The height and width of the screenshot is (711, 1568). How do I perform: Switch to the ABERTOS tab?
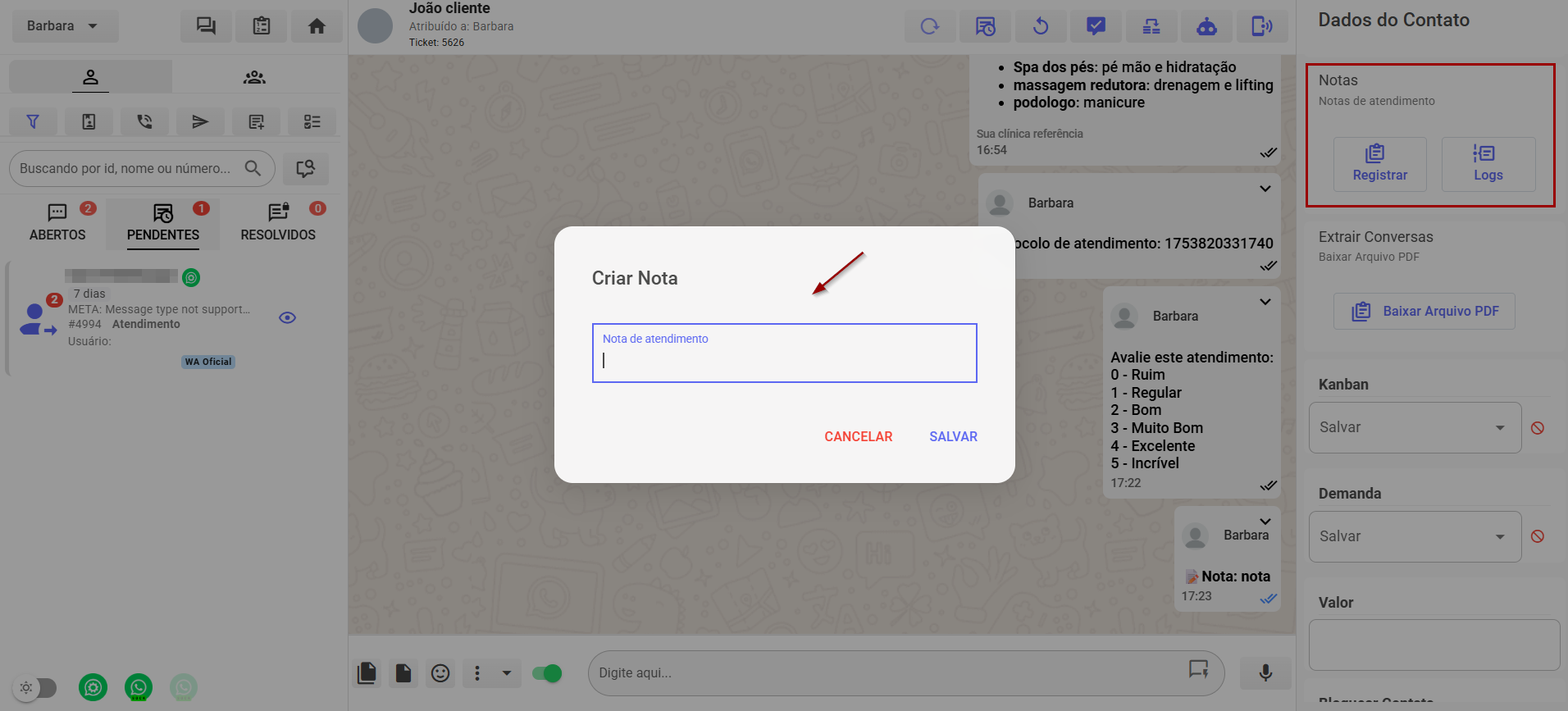(x=57, y=223)
